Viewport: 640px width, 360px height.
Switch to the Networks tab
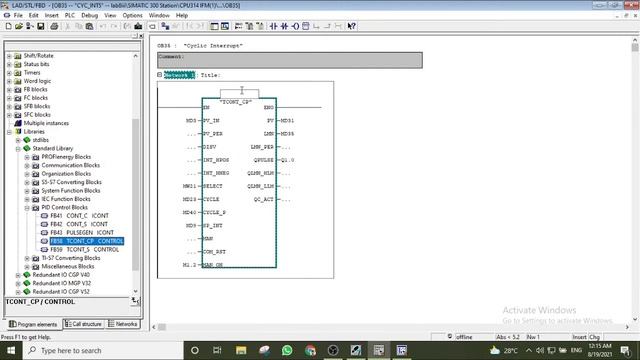pos(123,324)
